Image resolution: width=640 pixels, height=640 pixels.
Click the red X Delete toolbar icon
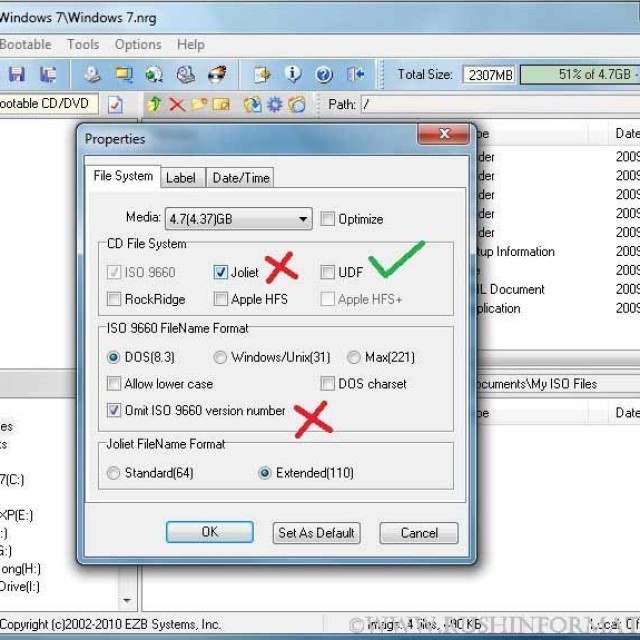pyautogui.click(x=177, y=104)
